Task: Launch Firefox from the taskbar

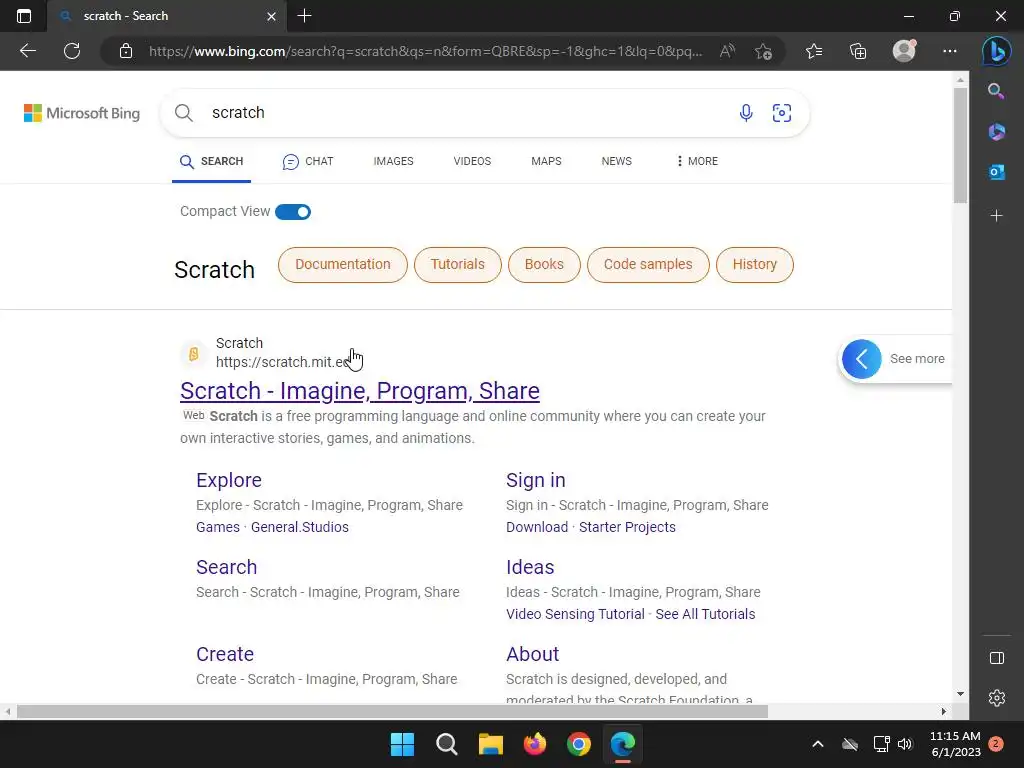Action: point(535,744)
